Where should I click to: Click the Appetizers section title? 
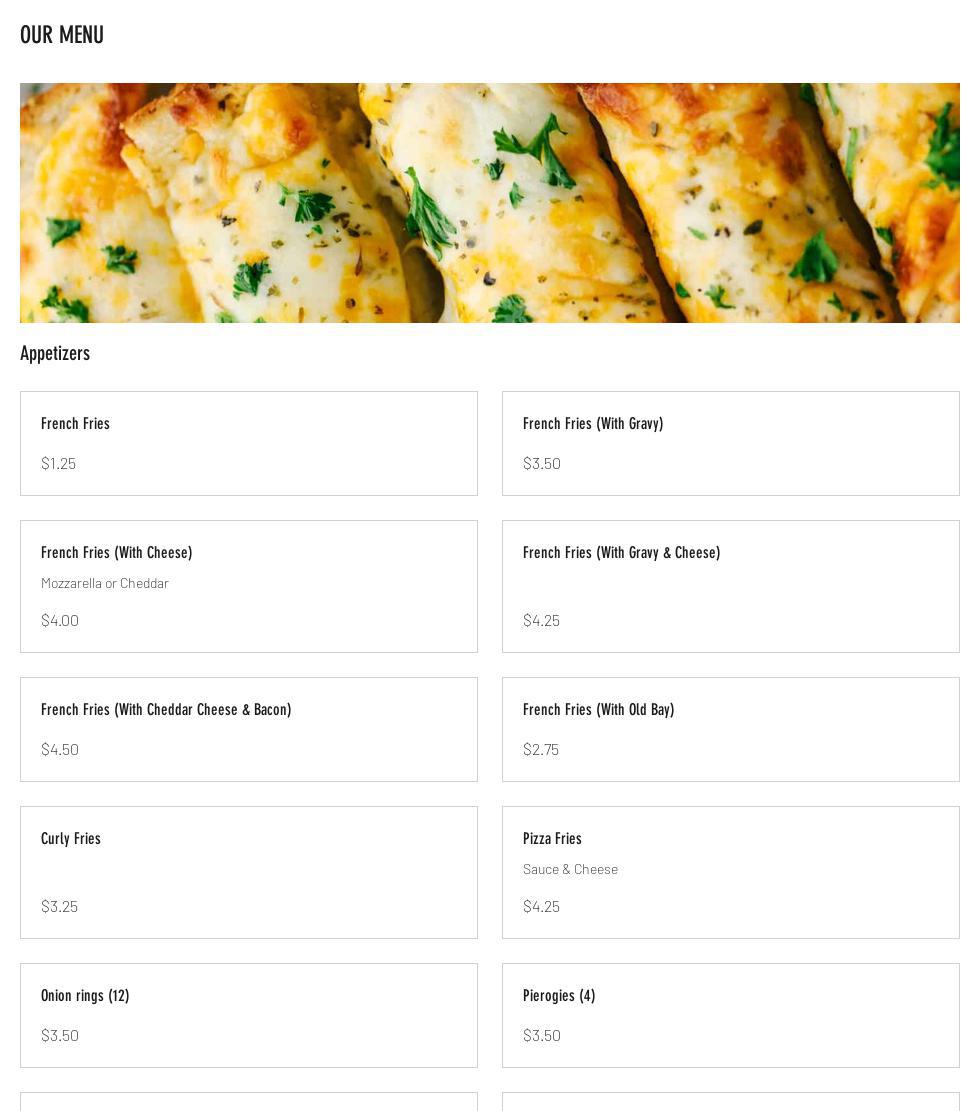point(55,353)
